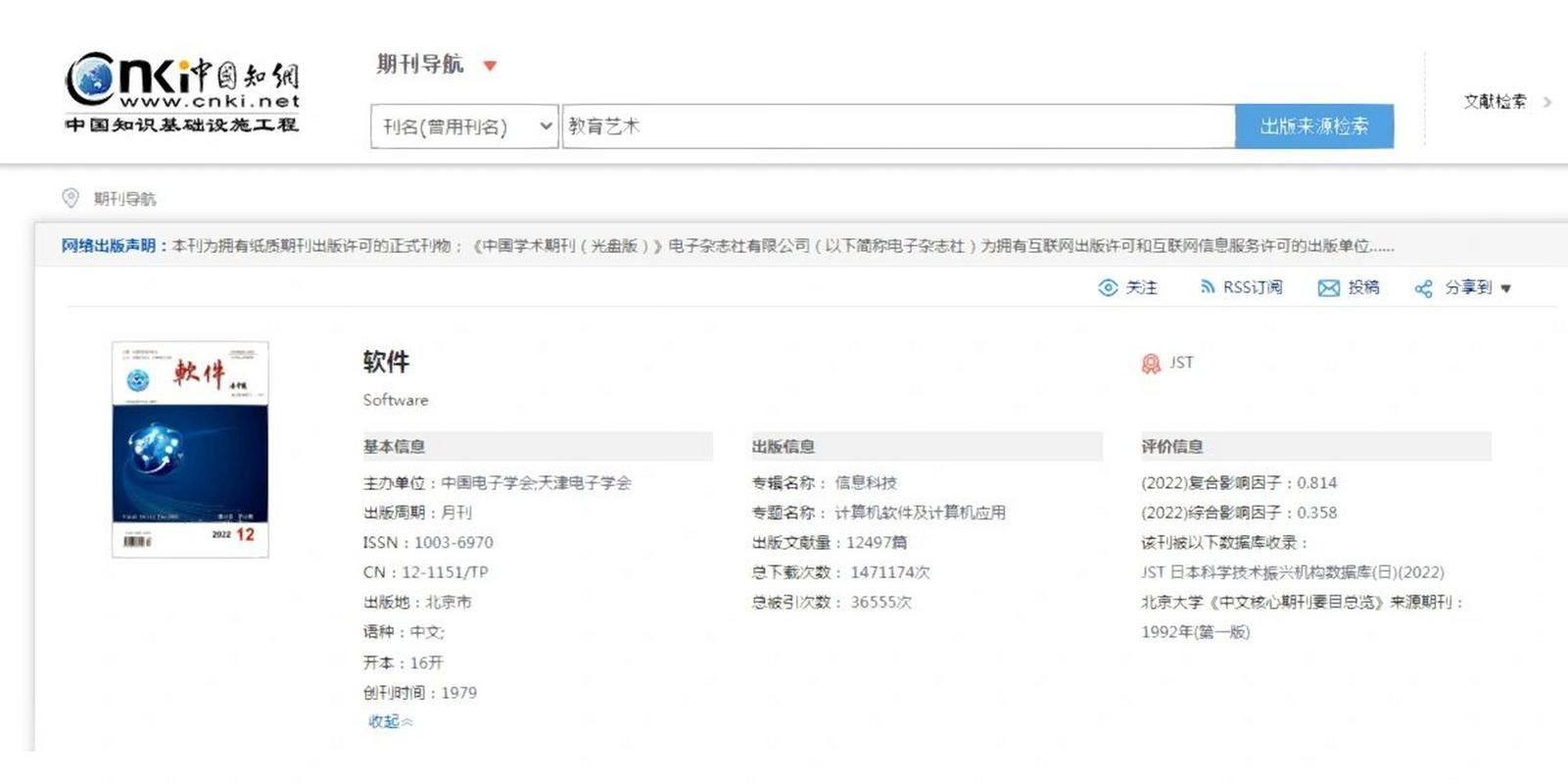Click the 复合影响因子 0.814 entry
Screen dimensions: 1568x784
tap(1238, 483)
